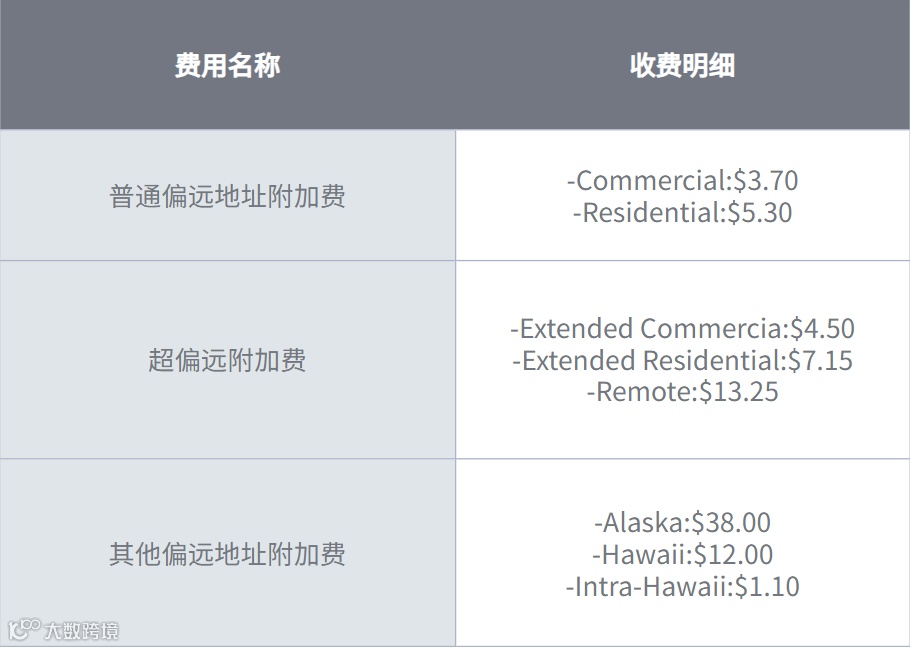Click the Intra-Hawaii:$1.10 line
This screenshot has height=648, width=910.
click(x=682, y=586)
